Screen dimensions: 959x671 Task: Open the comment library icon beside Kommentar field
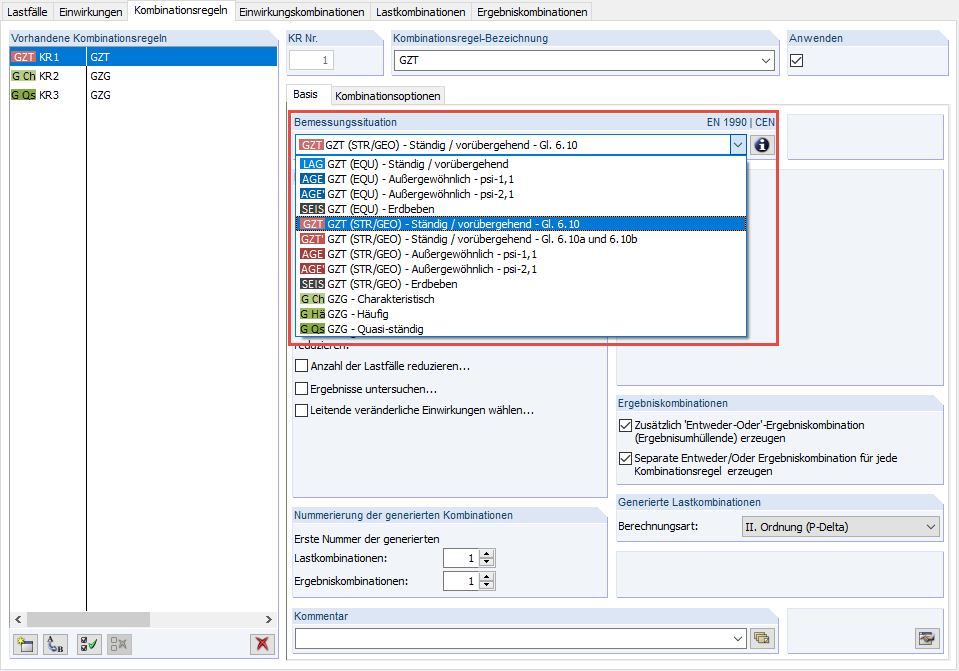tap(761, 637)
